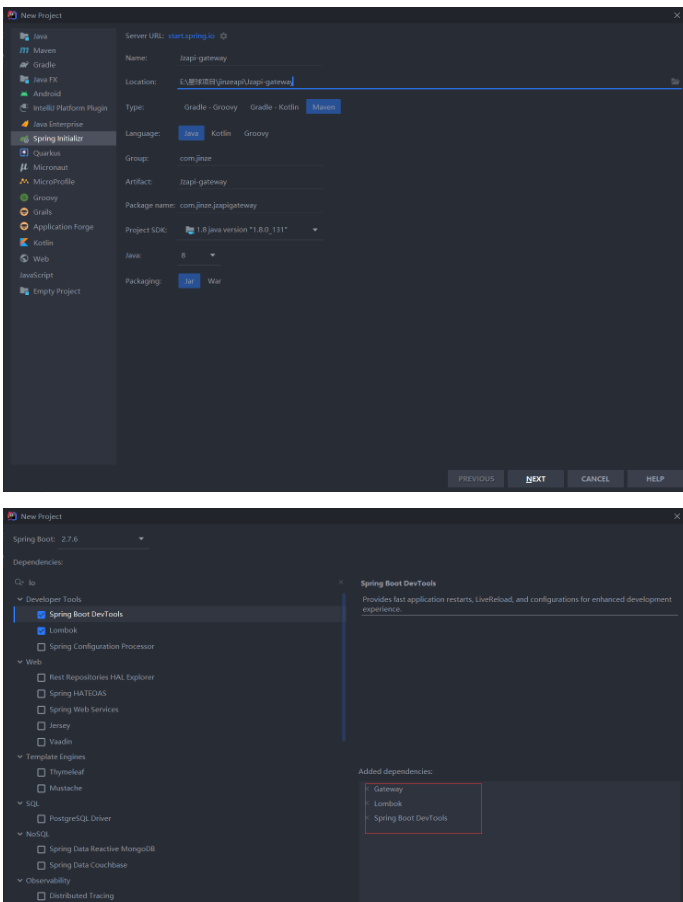
Task: Select Gradle - Groovy project type
Action: 211,107
